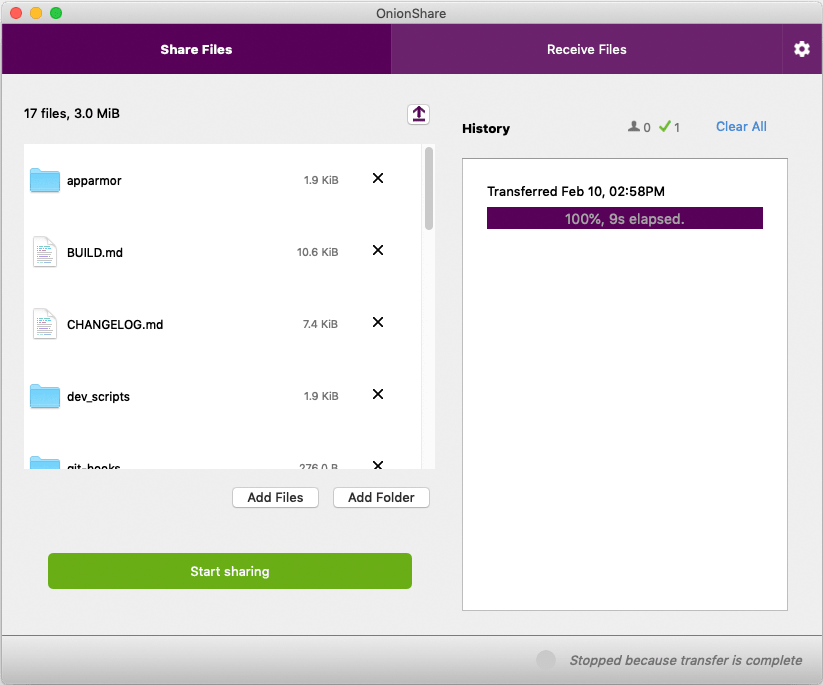Click the Transferred Feb 10, 02:58PM entry
The height and width of the screenshot is (685, 823).
click(x=576, y=191)
